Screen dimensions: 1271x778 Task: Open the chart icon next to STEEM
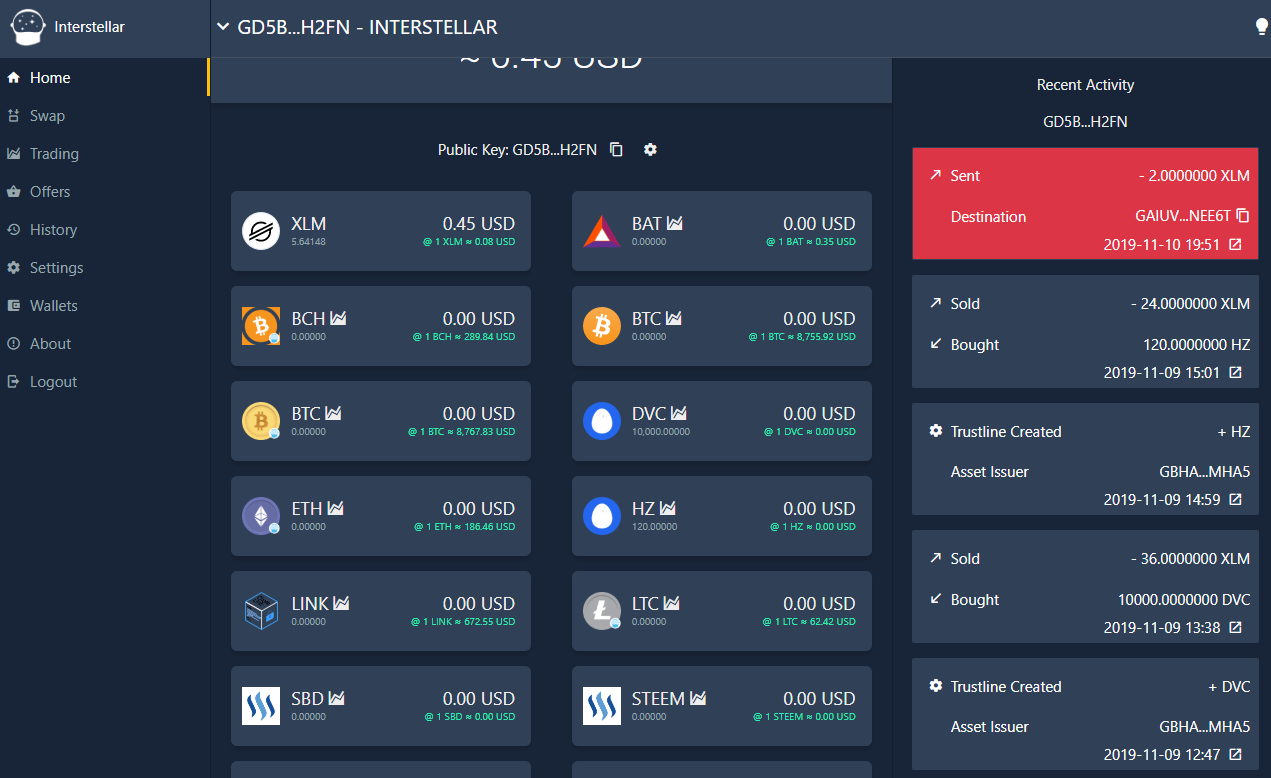697,699
